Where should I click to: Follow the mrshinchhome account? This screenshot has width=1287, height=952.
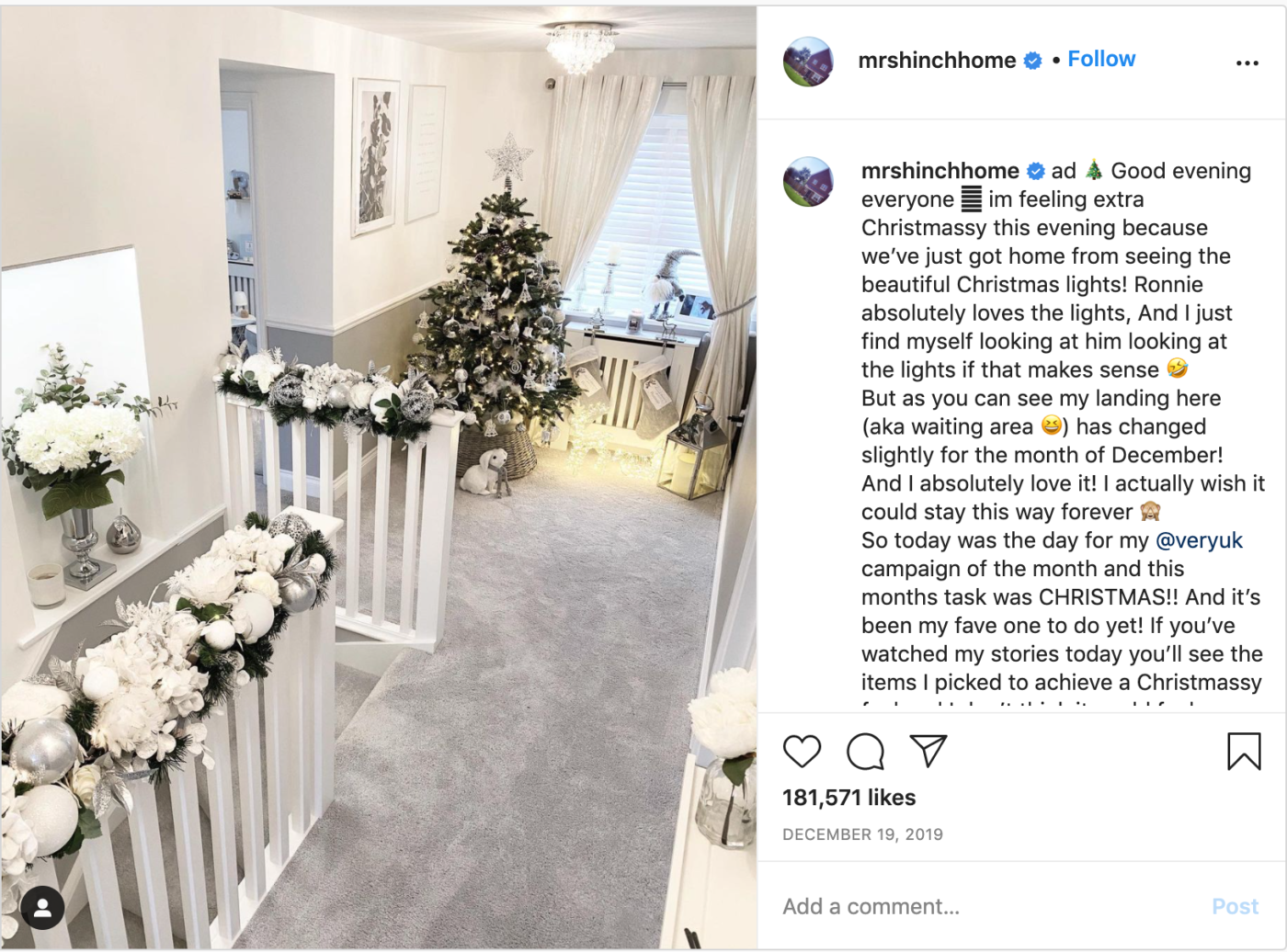click(x=1101, y=59)
